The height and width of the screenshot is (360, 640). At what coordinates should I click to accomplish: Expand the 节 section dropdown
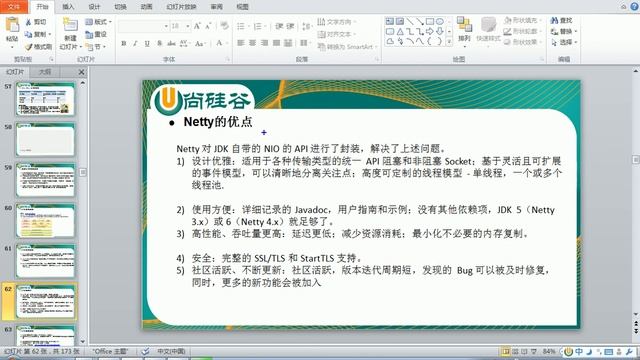click(x=96, y=47)
